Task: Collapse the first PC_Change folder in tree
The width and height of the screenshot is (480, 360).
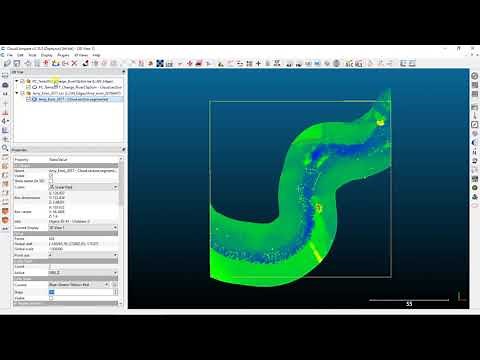Action: [17, 81]
